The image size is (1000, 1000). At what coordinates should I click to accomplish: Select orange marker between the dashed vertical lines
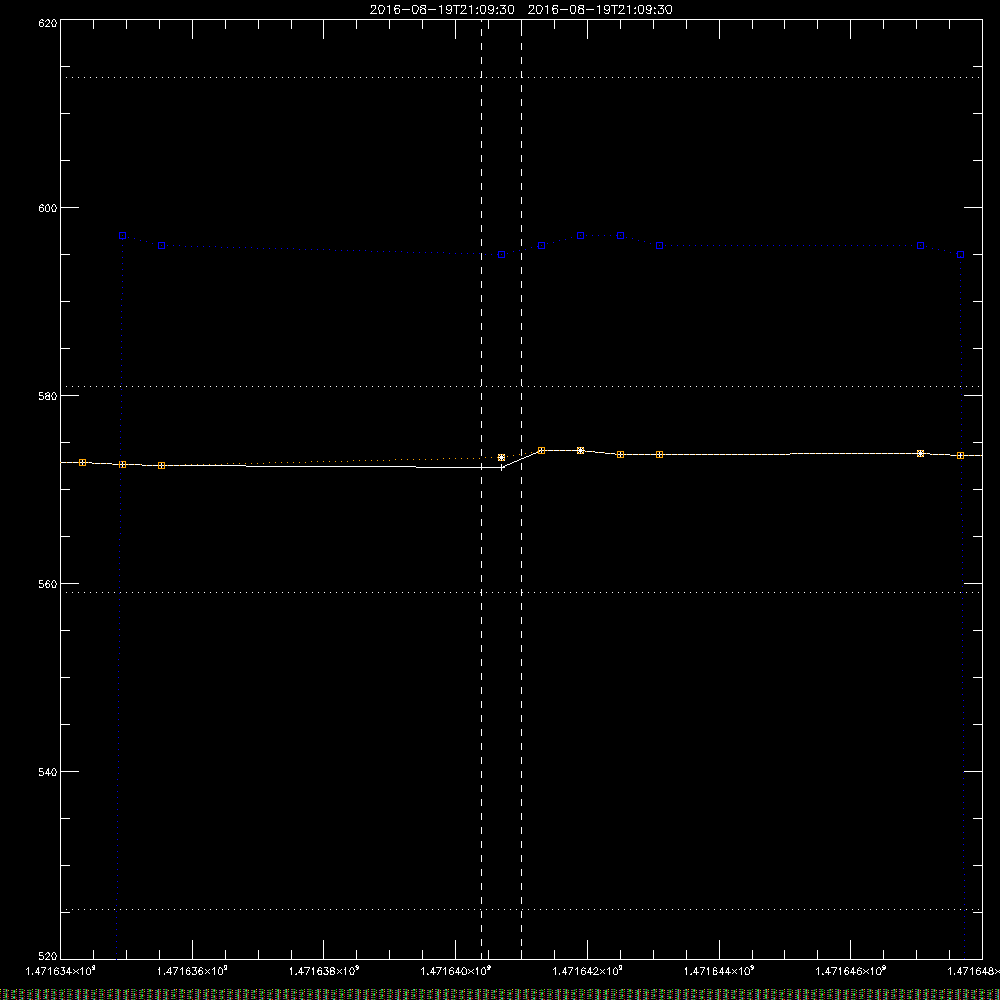tap(501, 457)
